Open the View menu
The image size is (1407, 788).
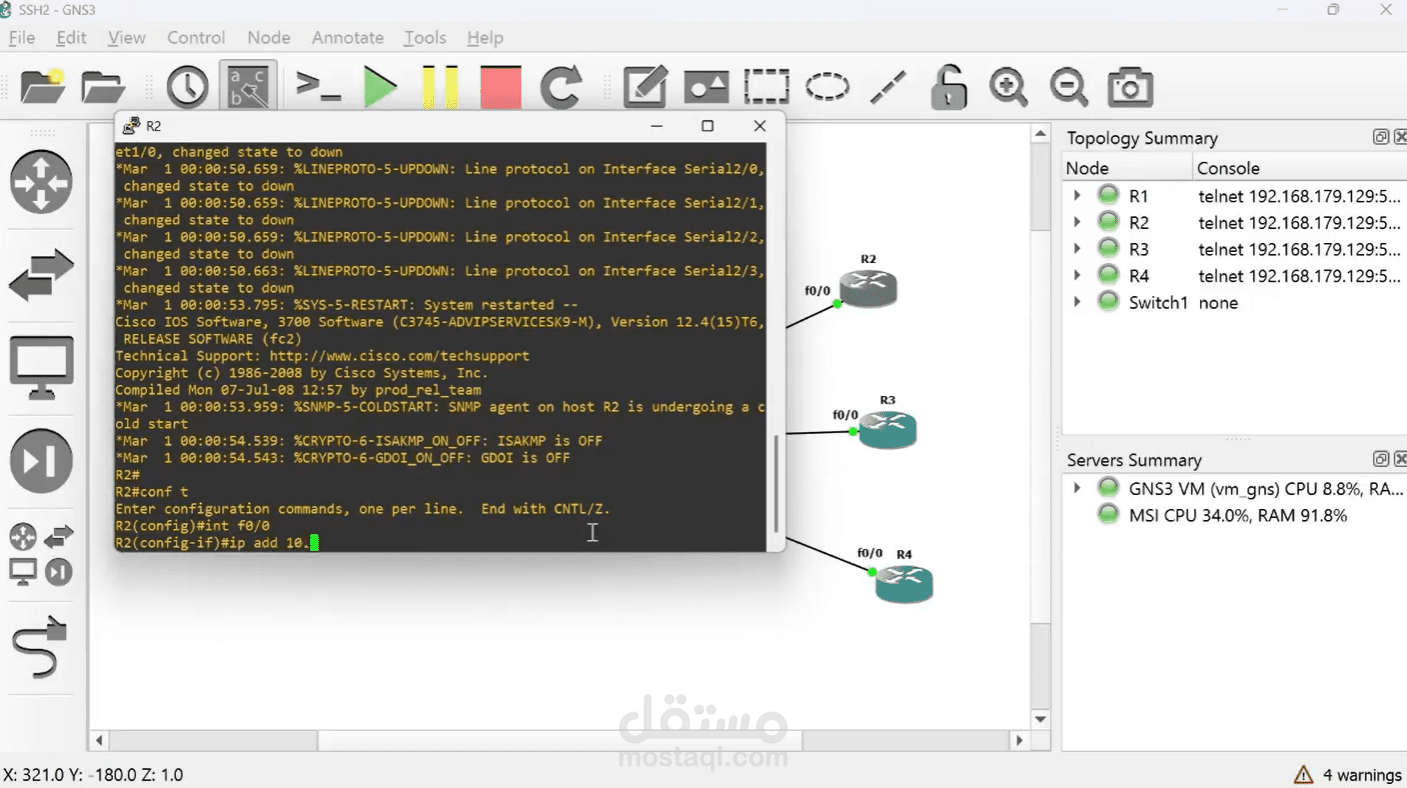point(127,37)
